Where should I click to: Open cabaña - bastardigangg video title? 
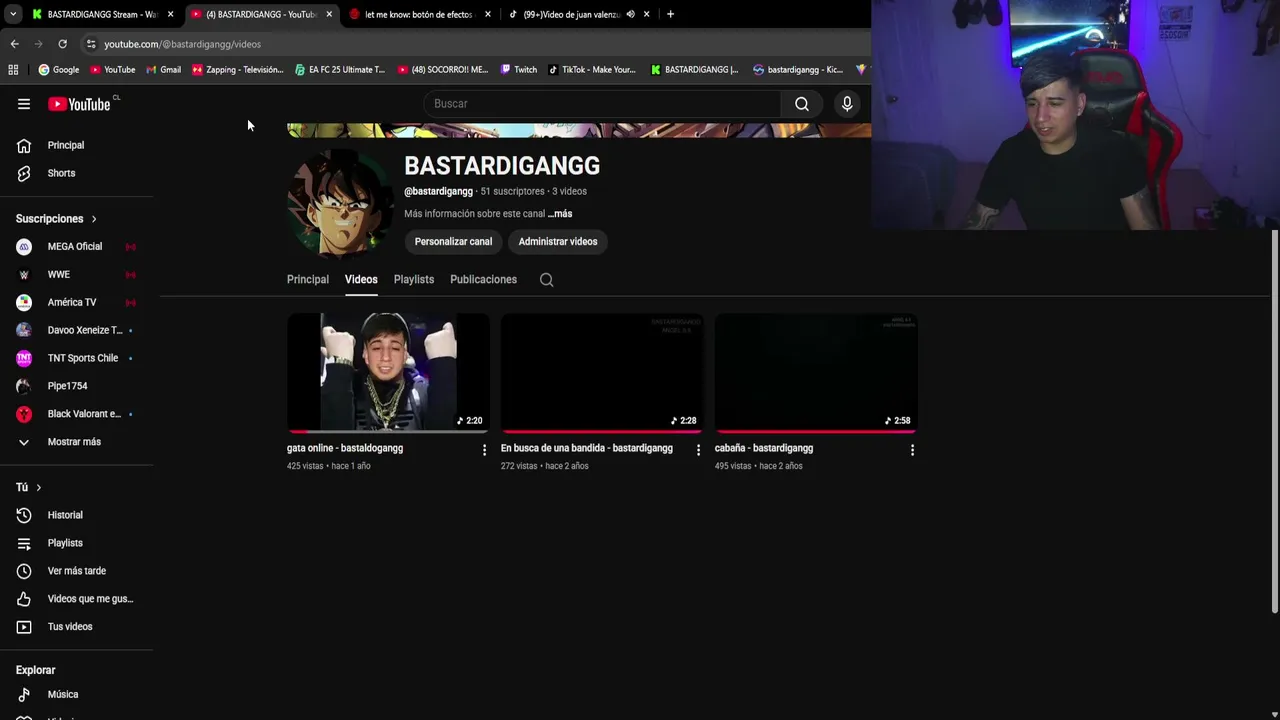coord(764,448)
